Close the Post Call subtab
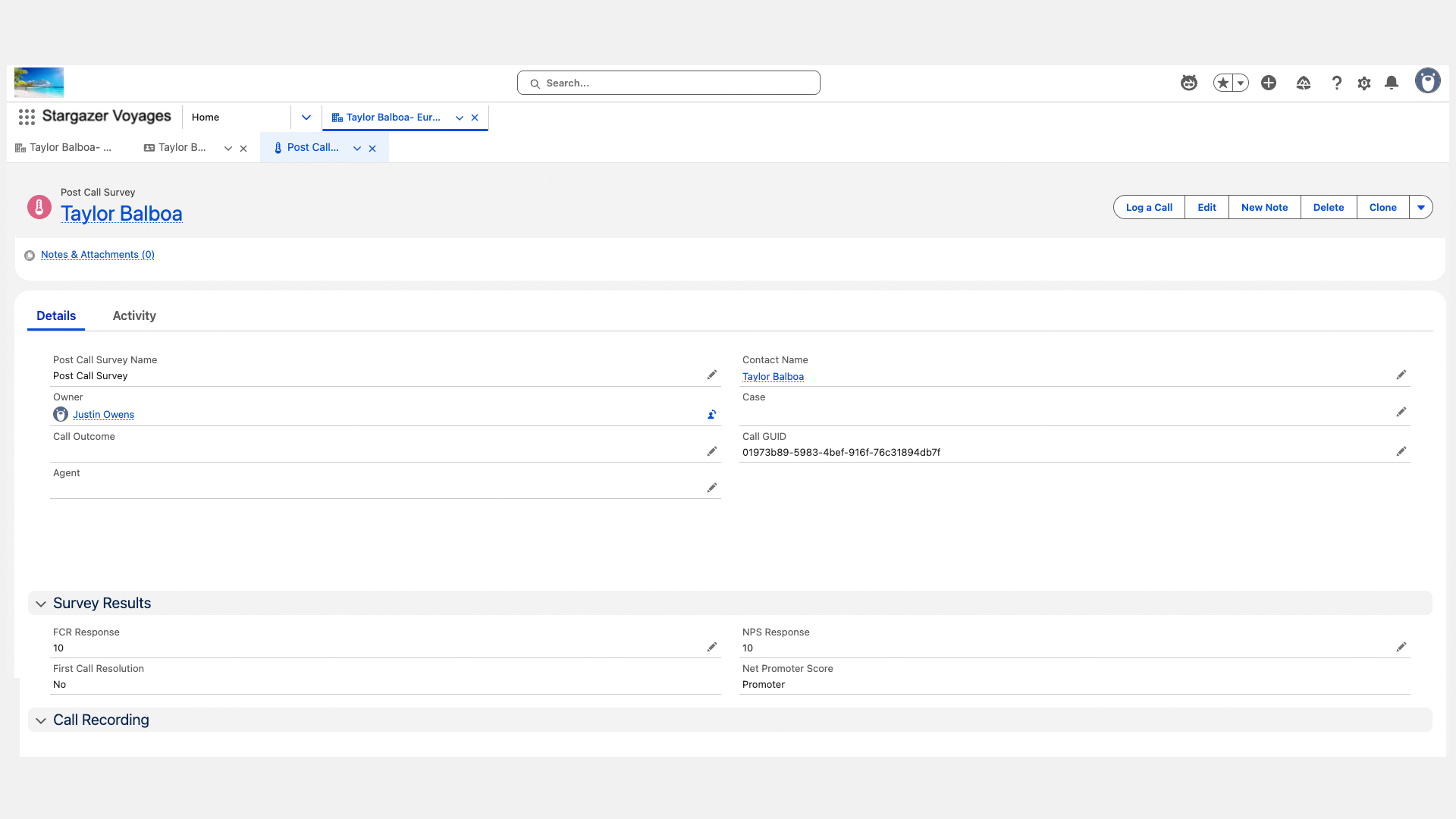The width and height of the screenshot is (1456, 819). (372, 149)
